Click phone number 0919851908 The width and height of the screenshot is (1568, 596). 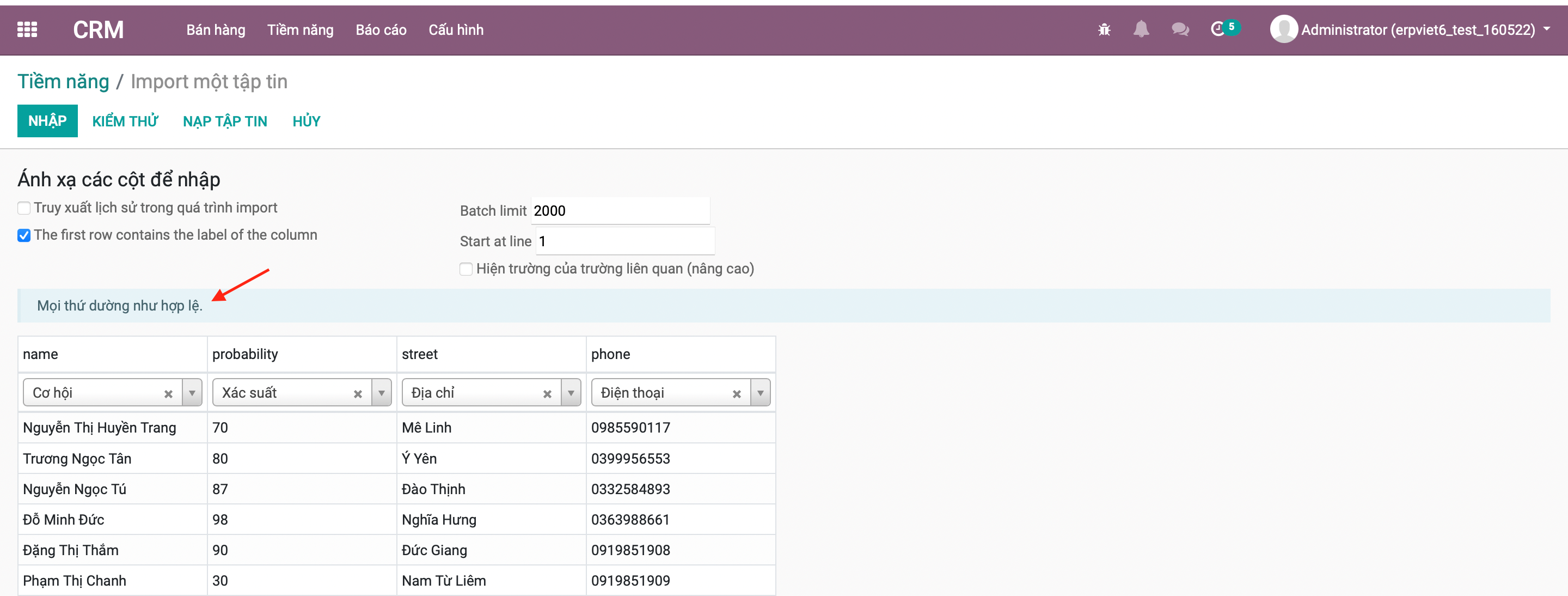coord(681,550)
